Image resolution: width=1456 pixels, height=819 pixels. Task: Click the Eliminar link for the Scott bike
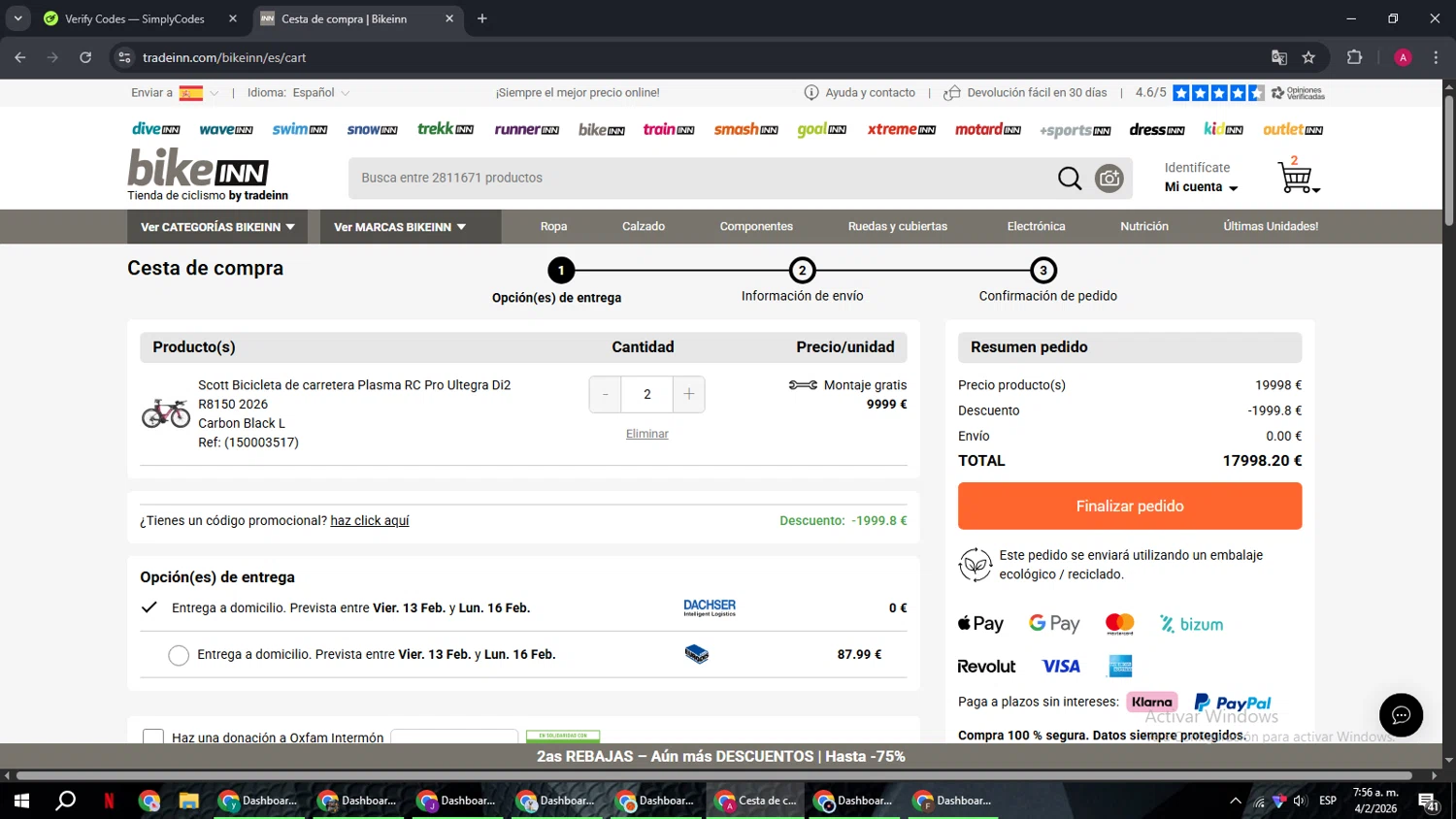647,434
